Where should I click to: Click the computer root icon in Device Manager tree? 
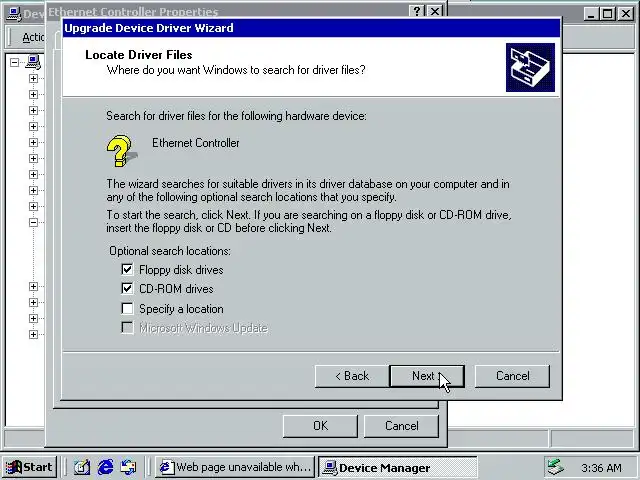pos(33,62)
